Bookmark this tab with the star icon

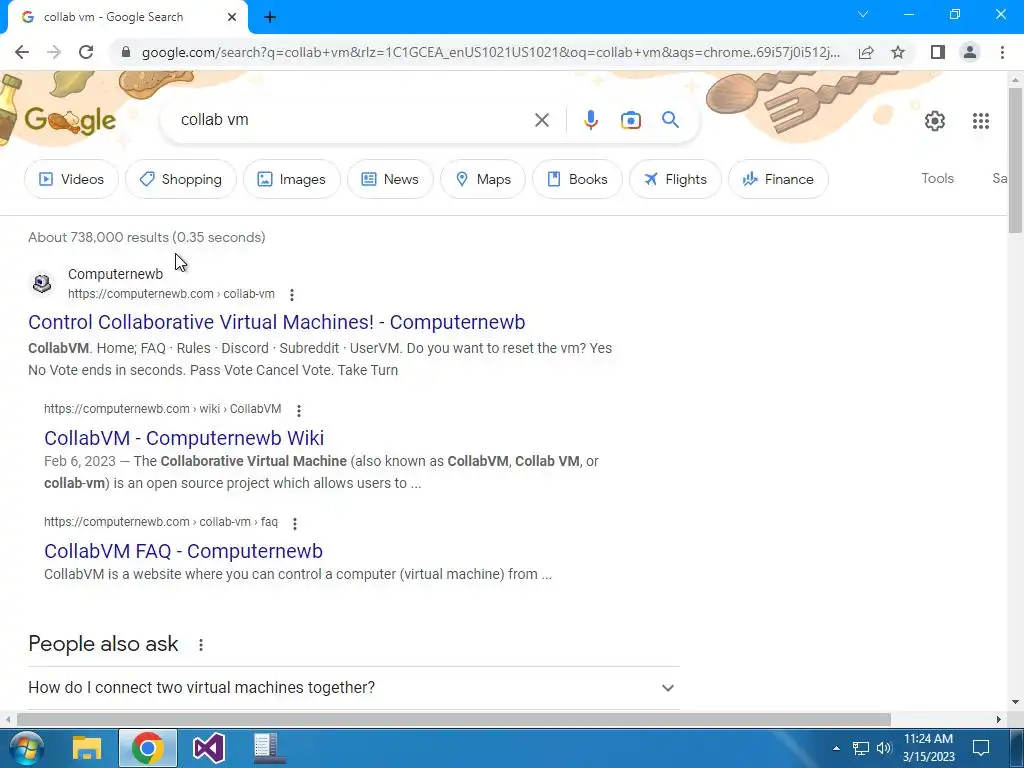click(x=898, y=52)
